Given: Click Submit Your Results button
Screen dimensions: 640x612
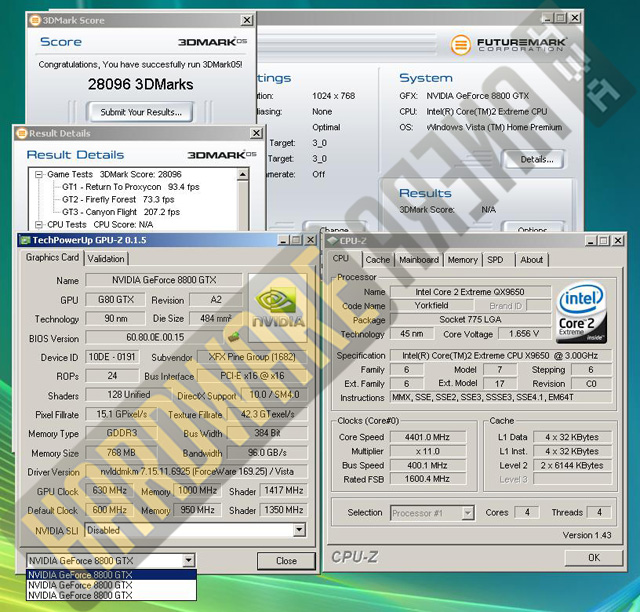Looking at the screenshot, I should click(x=141, y=112).
